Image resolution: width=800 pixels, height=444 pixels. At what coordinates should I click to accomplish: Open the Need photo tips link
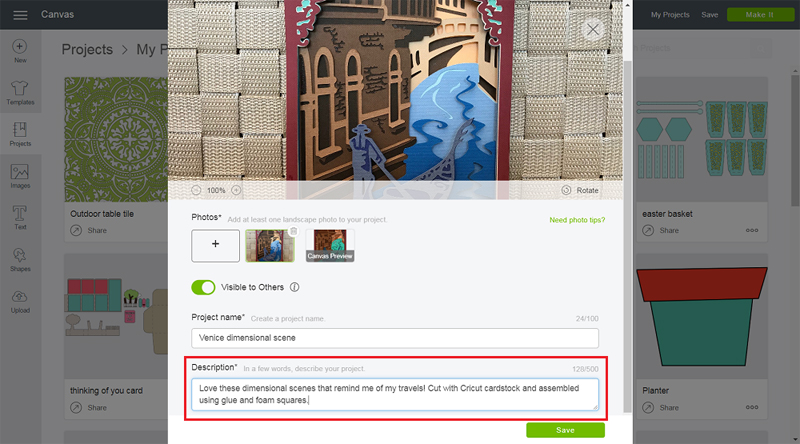tap(577, 220)
